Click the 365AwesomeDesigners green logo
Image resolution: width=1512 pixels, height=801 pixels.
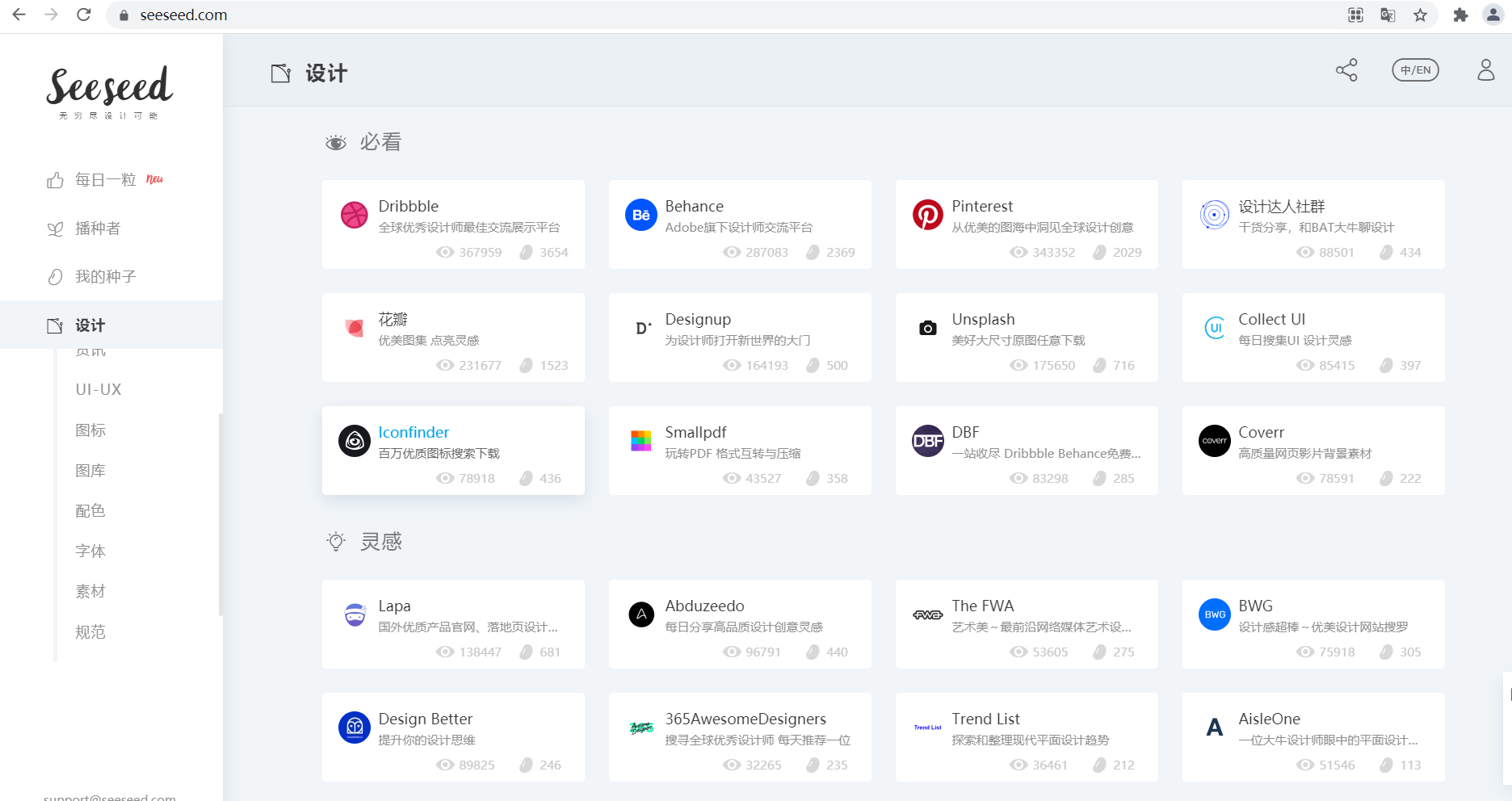641,728
